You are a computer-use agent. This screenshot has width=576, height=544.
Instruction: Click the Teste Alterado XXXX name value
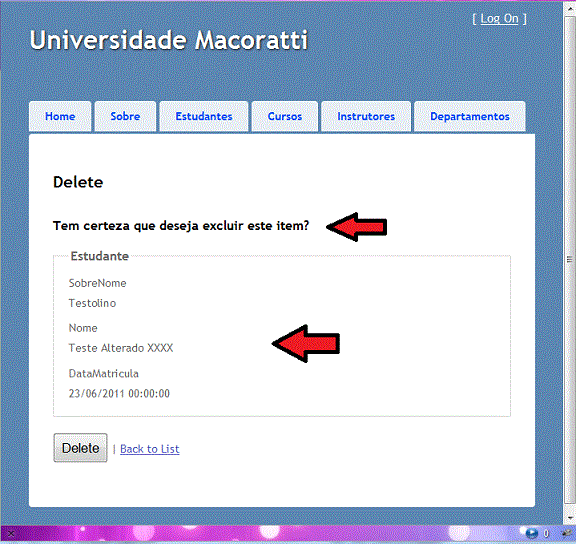click(x=121, y=348)
